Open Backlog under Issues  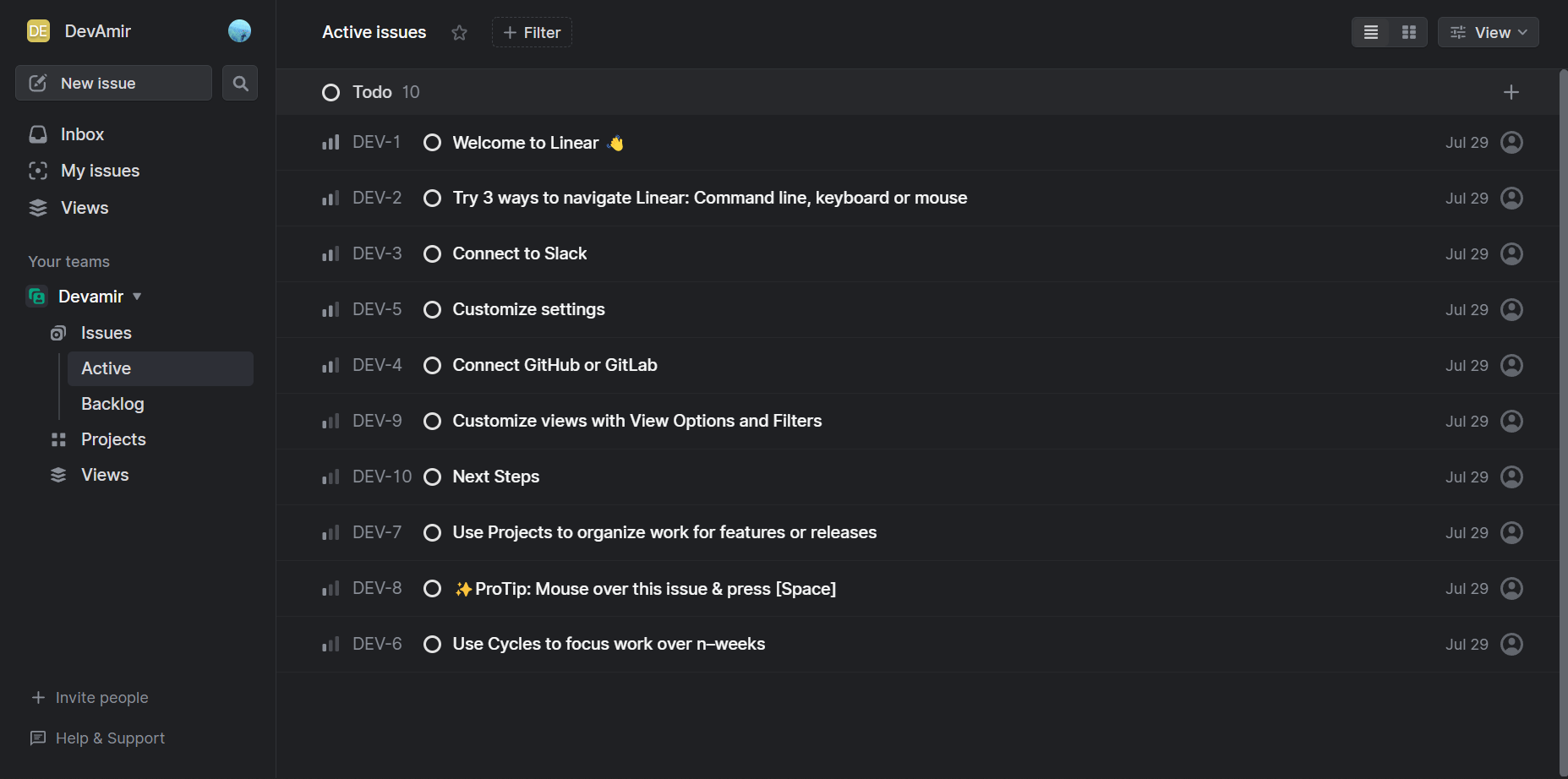pos(112,404)
